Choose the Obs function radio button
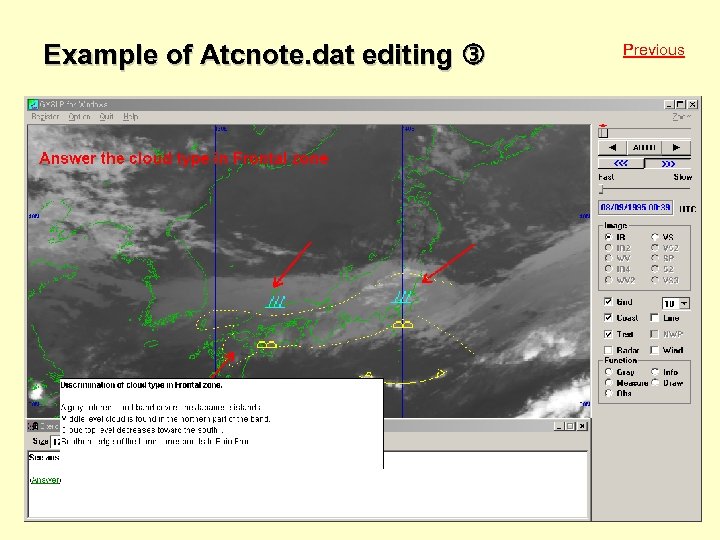The image size is (720, 540). pyautogui.click(x=609, y=393)
